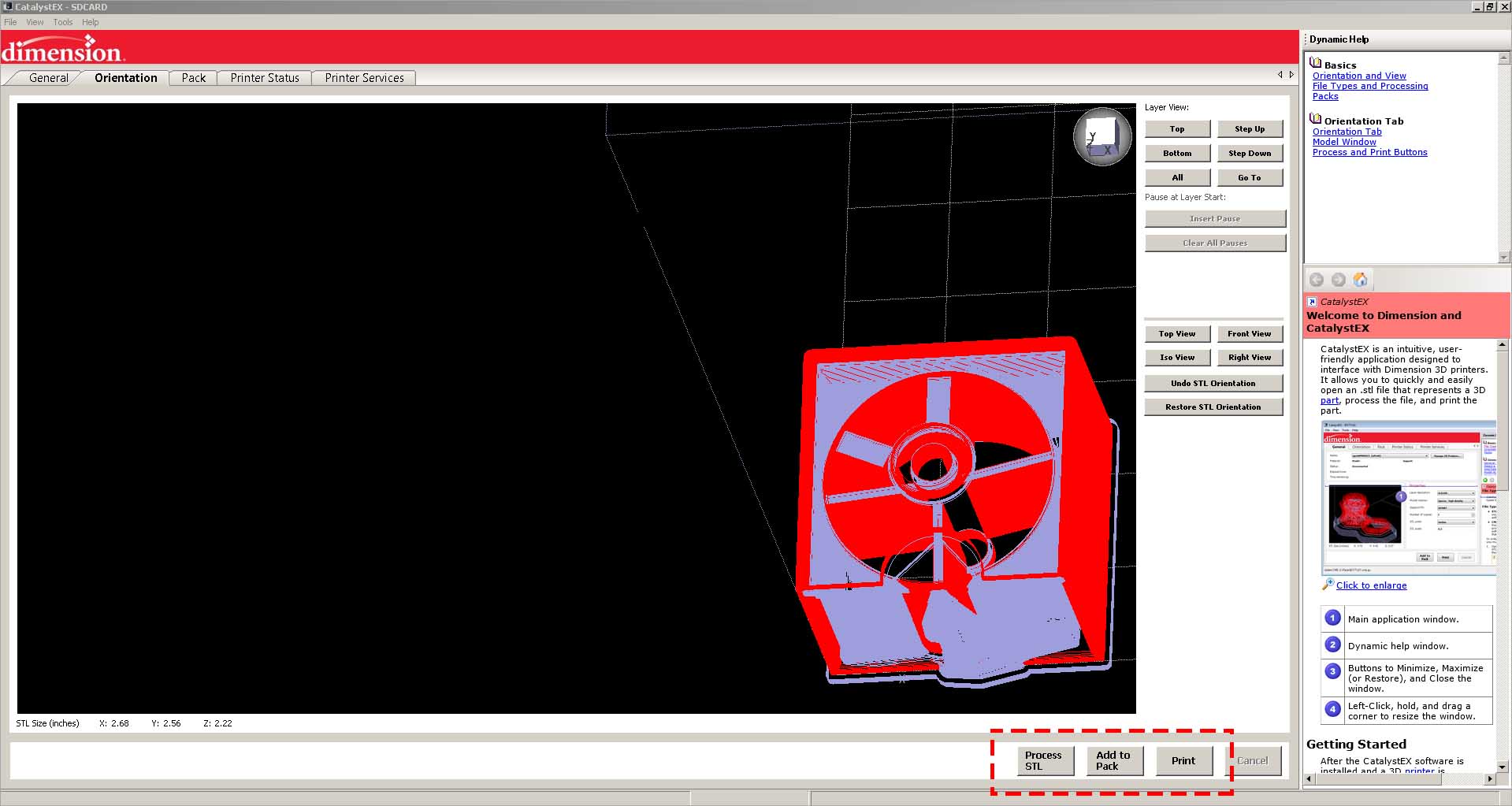Click the 'Click to enlarge' link
1512x806 pixels.
coord(1371,585)
